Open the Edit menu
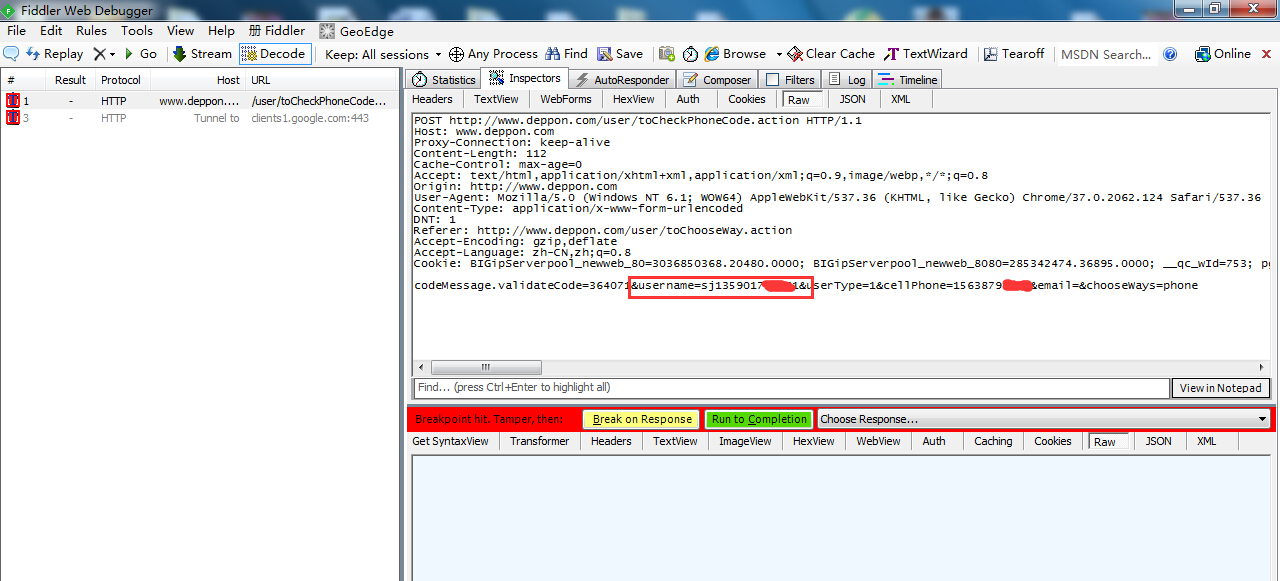Image resolution: width=1280 pixels, height=581 pixels. 51,31
